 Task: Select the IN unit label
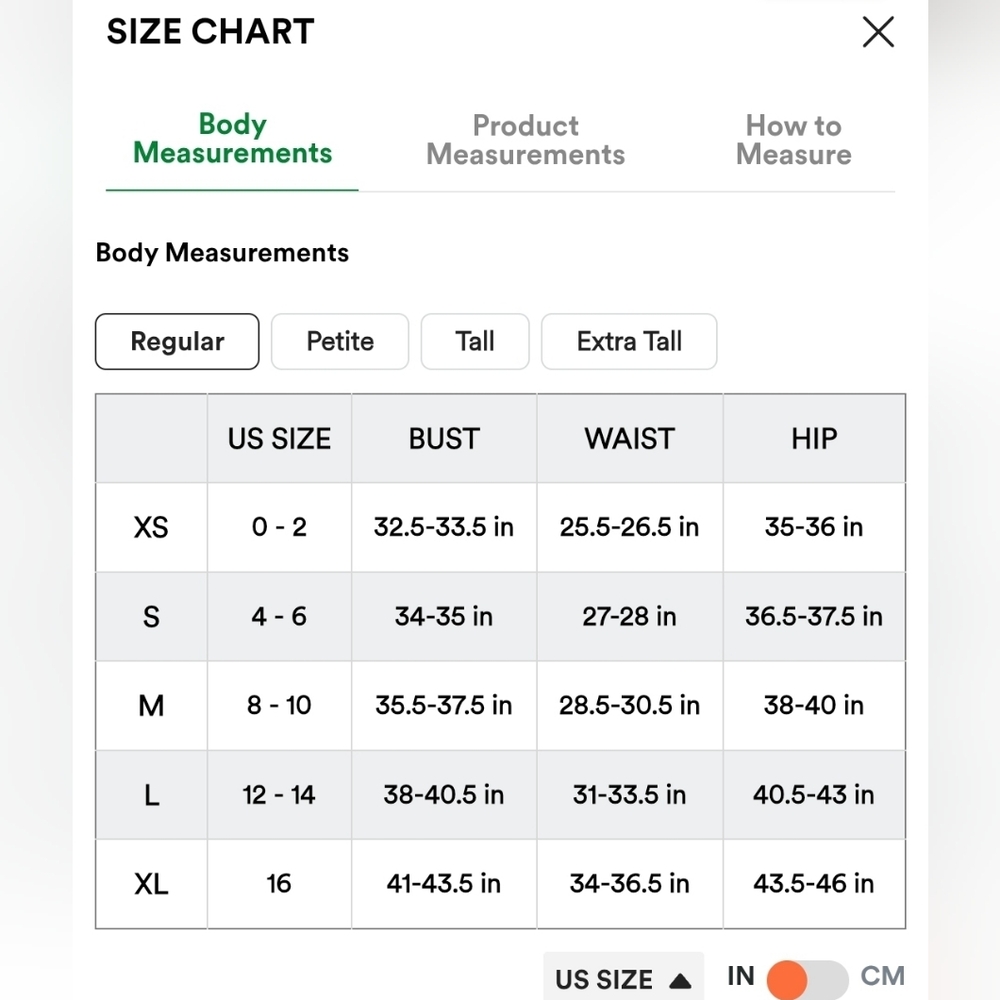[740, 976]
